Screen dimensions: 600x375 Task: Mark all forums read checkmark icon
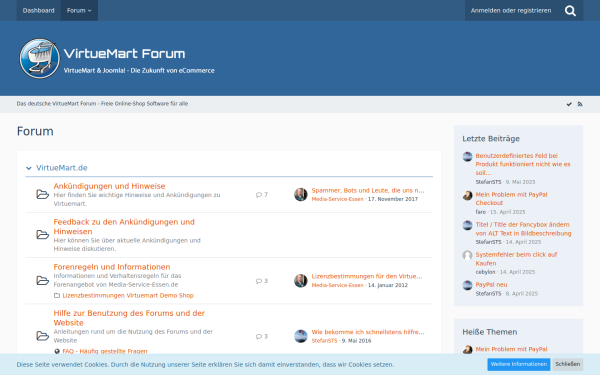(x=569, y=104)
